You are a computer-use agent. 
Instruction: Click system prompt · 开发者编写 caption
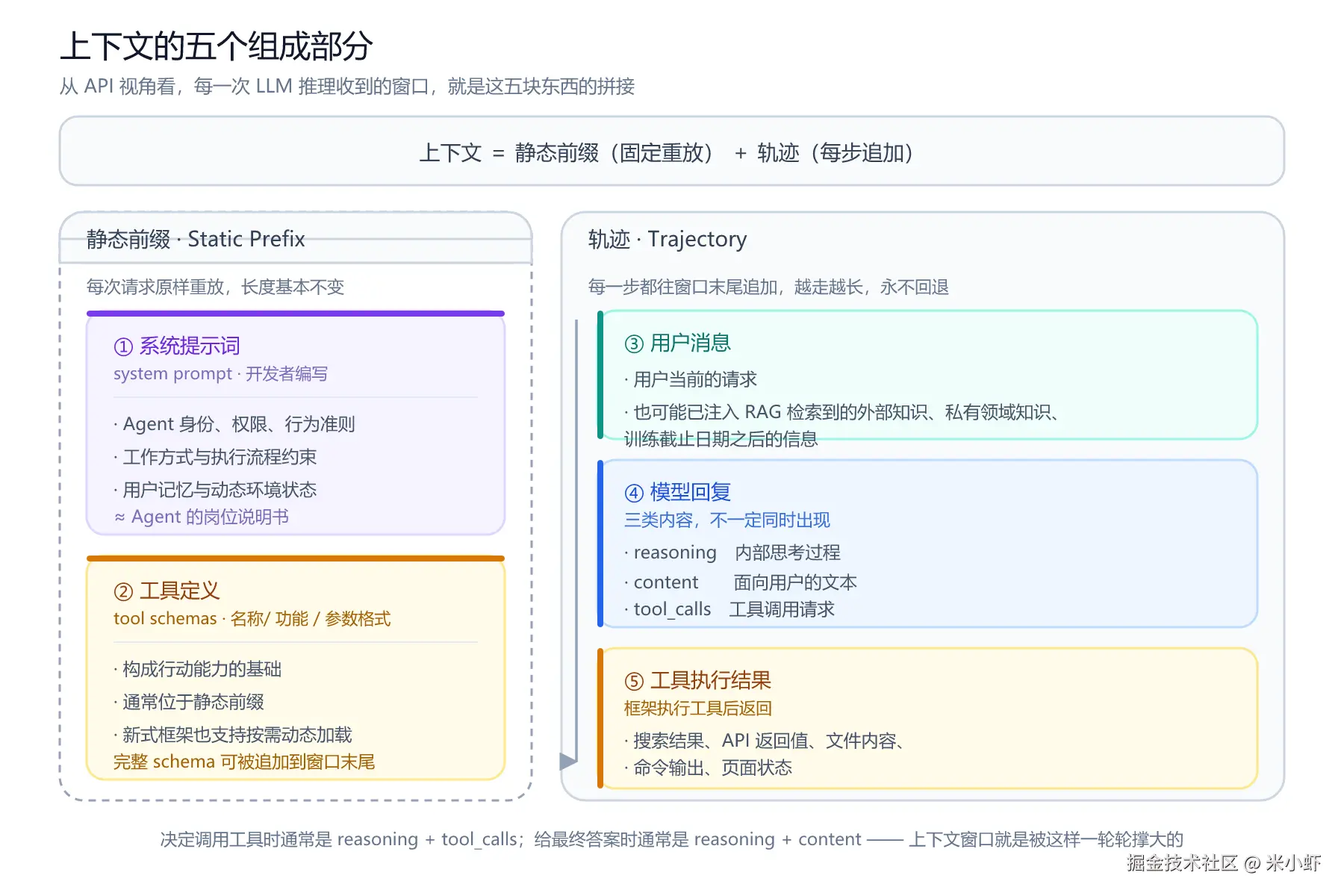pos(220,373)
